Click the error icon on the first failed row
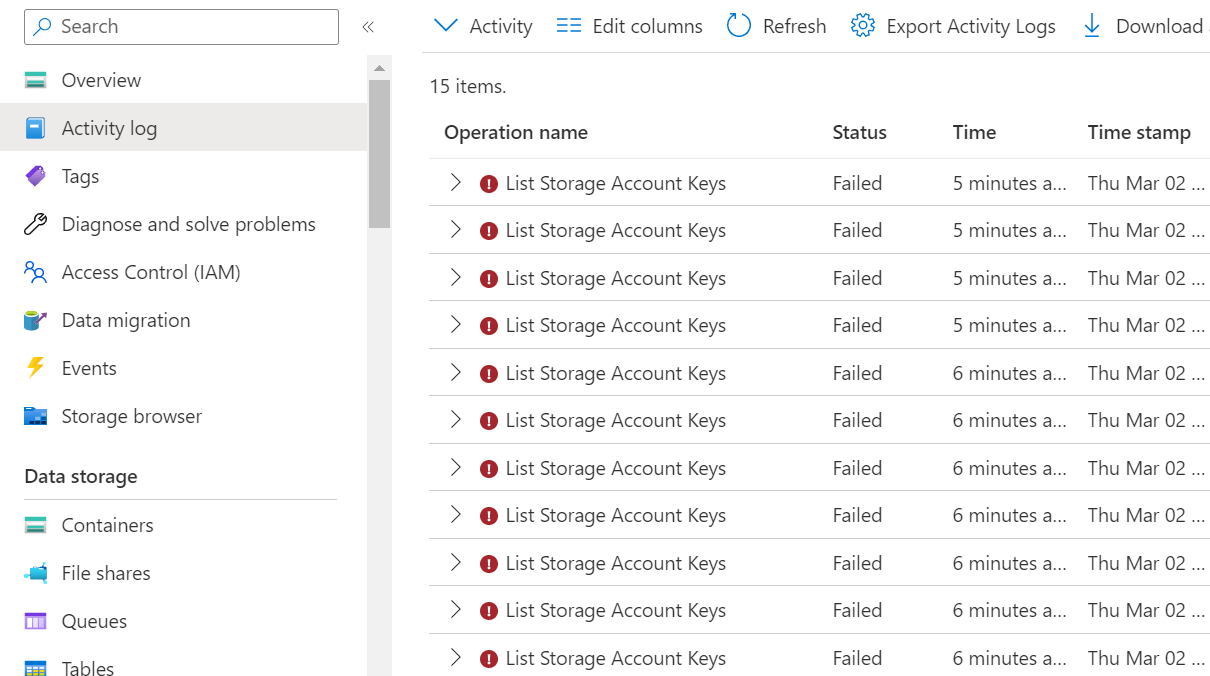This screenshot has width=1210, height=676. [x=489, y=183]
